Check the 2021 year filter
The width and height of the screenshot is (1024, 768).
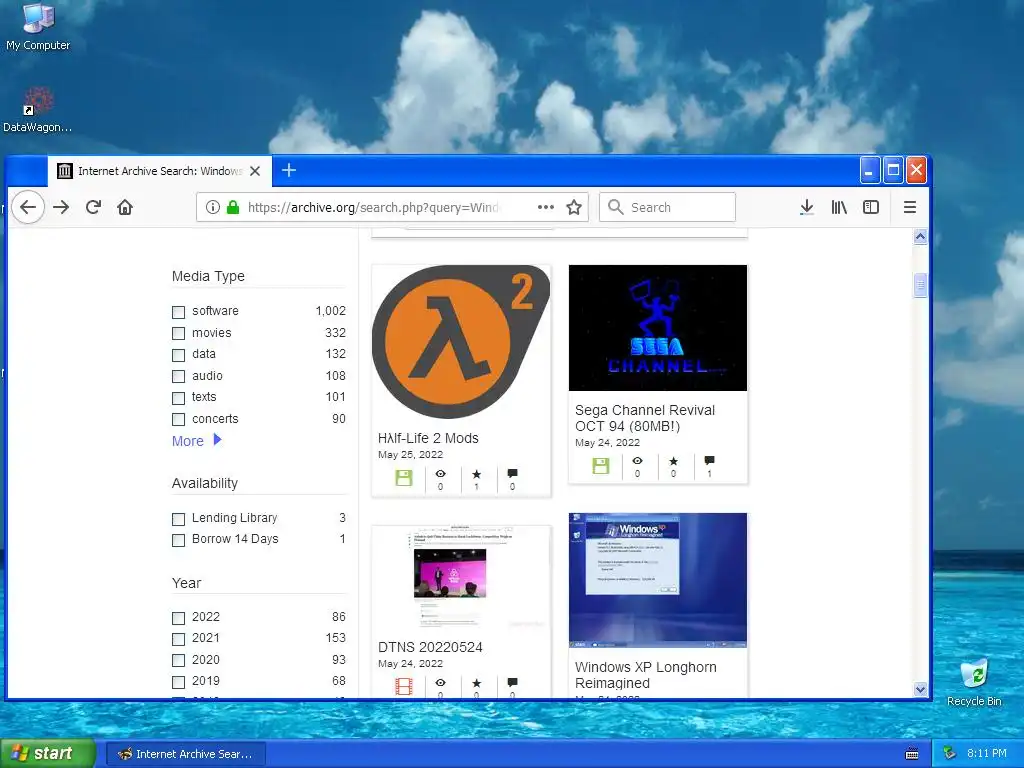(178, 639)
